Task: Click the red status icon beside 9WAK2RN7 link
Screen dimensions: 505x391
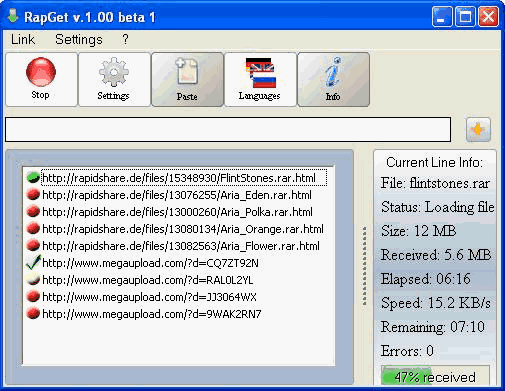Action: click(33, 314)
